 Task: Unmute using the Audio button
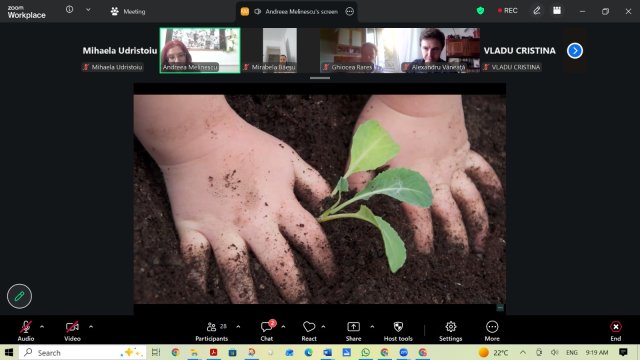pos(26,331)
